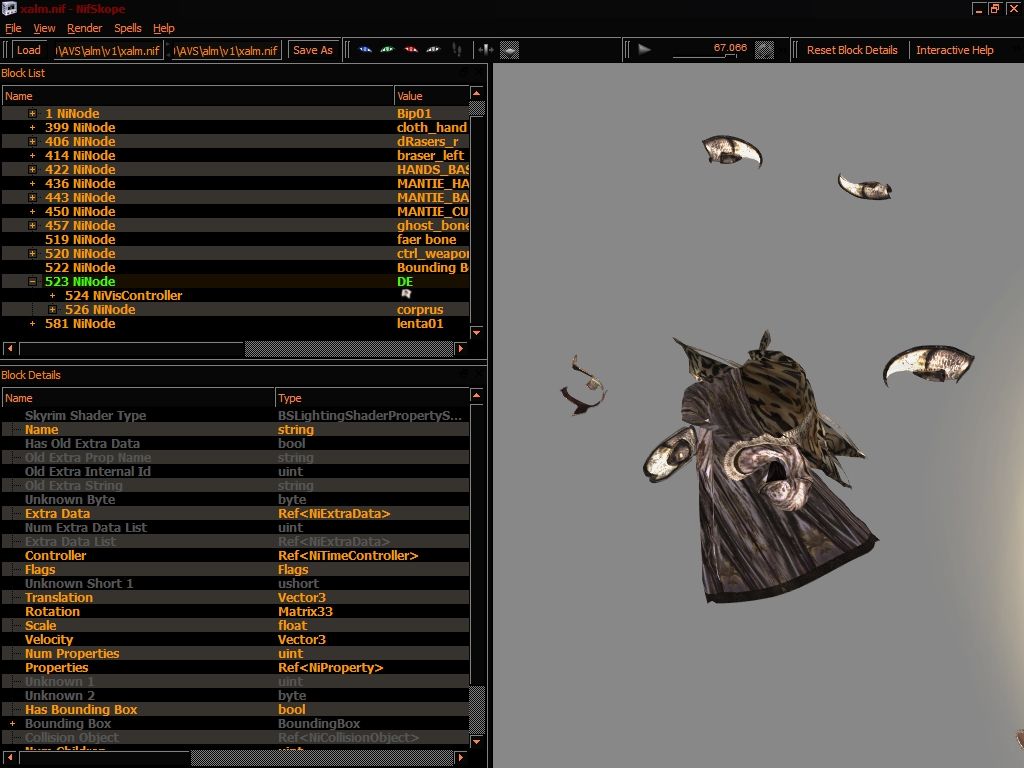Expand the 526 NiNode corprus row
Image resolution: width=1024 pixels, height=768 pixels.
point(52,310)
